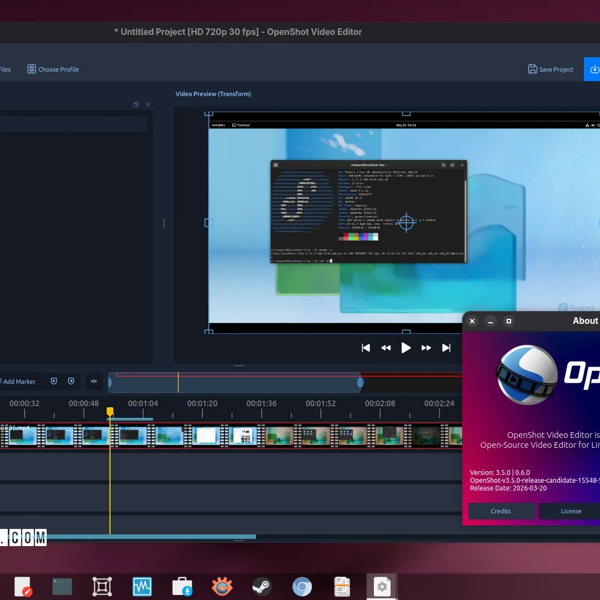Minimize the About dialog
The width and height of the screenshot is (600, 600).
pos(490,321)
